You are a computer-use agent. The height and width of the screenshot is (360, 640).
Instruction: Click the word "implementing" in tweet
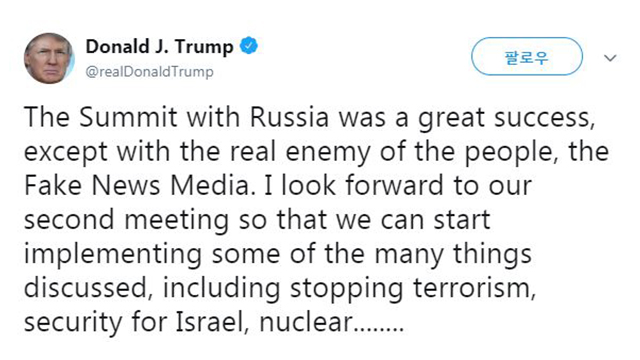tap(113, 255)
